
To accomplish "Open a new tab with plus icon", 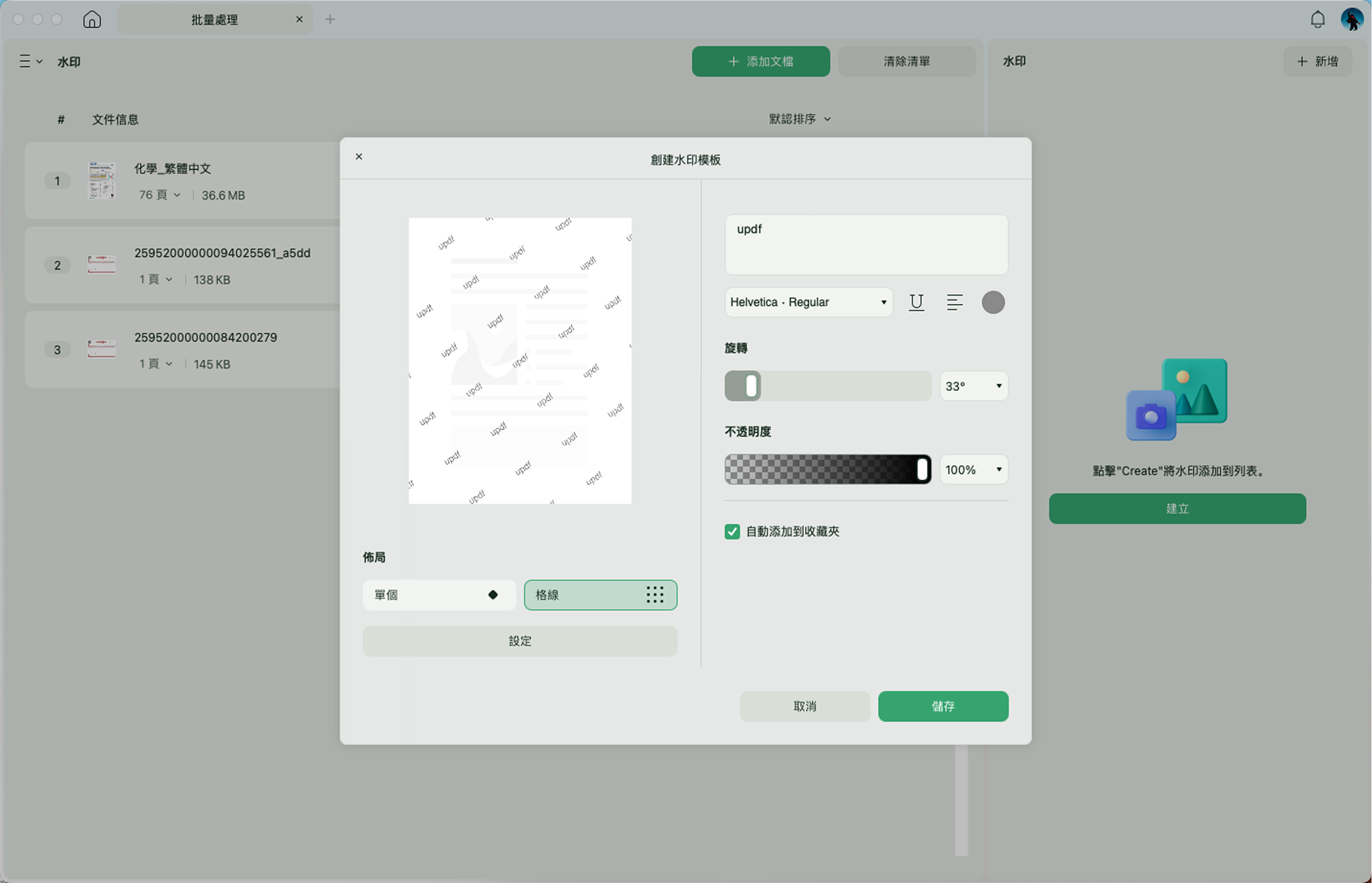I will 330,19.
